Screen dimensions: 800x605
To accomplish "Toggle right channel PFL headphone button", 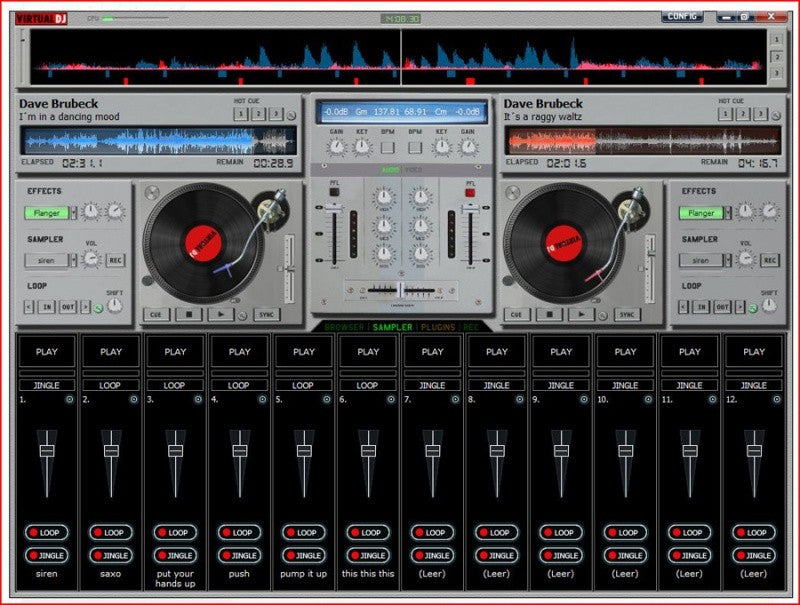I will pyautogui.click(x=470, y=192).
